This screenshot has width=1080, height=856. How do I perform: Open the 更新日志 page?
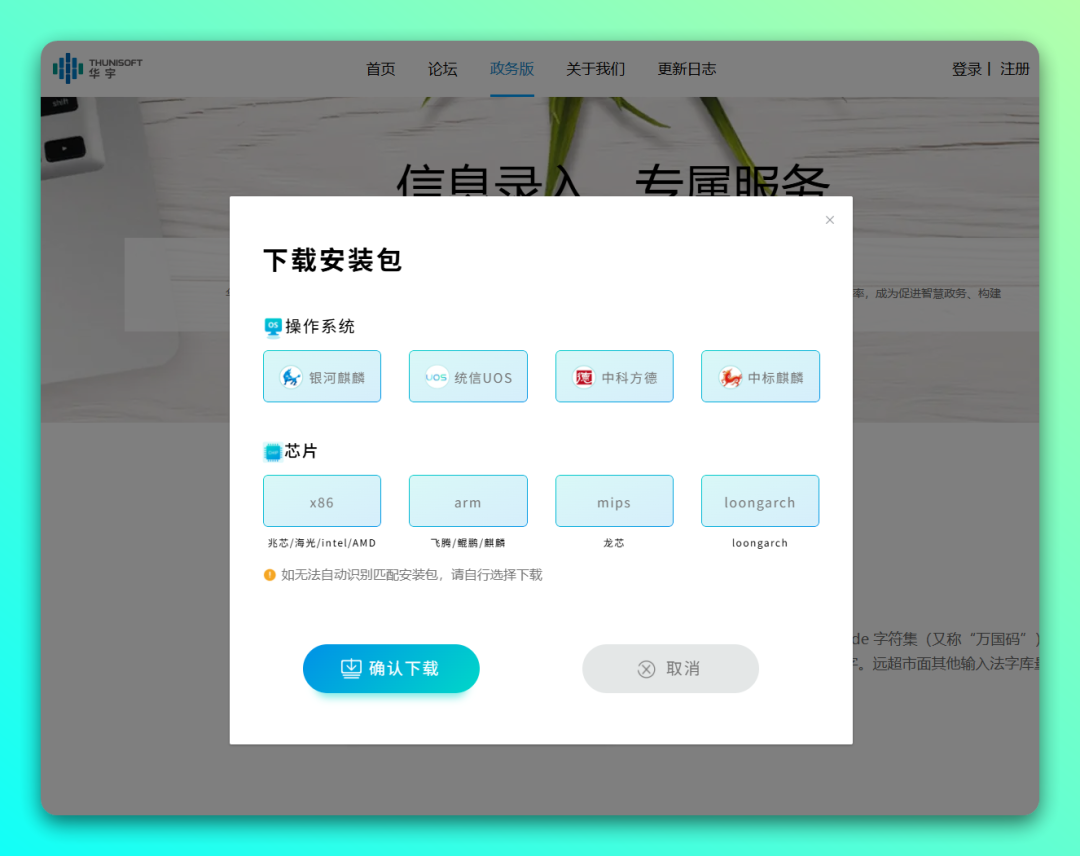coord(687,69)
